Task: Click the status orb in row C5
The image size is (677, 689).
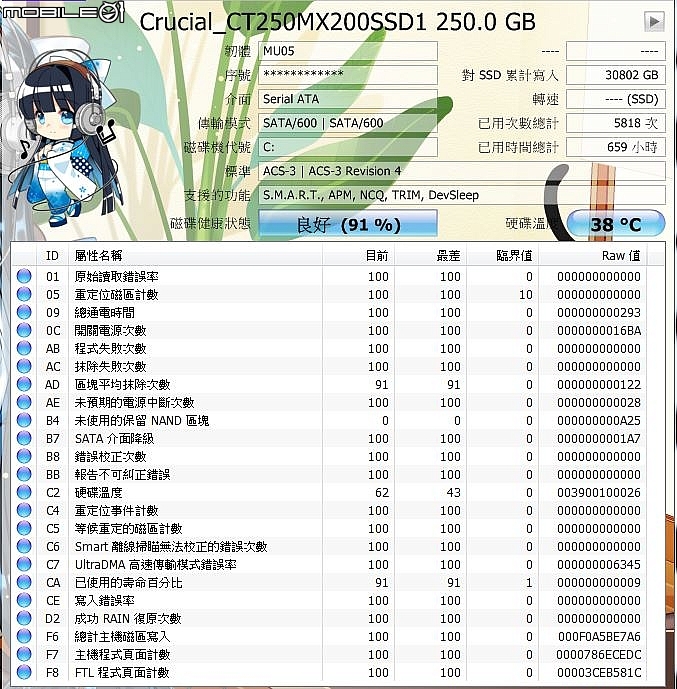Action: tap(24, 528)
